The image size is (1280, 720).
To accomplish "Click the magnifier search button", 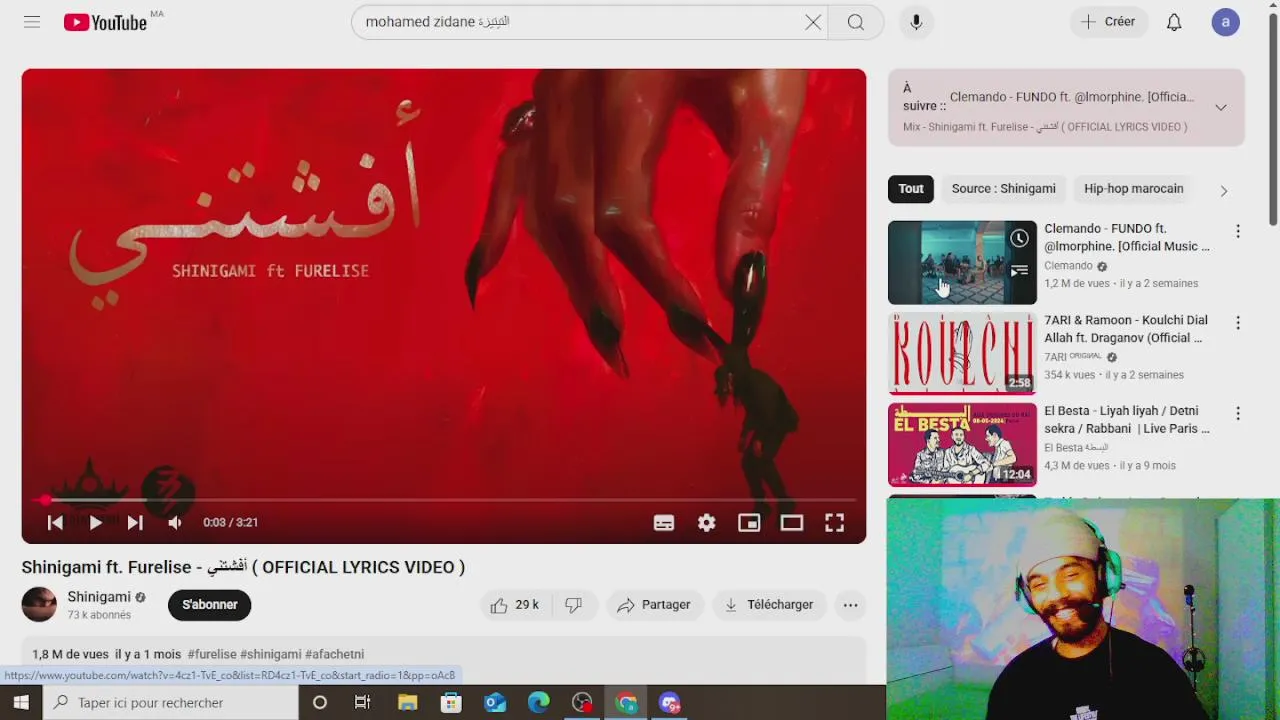I will point(856,22).
